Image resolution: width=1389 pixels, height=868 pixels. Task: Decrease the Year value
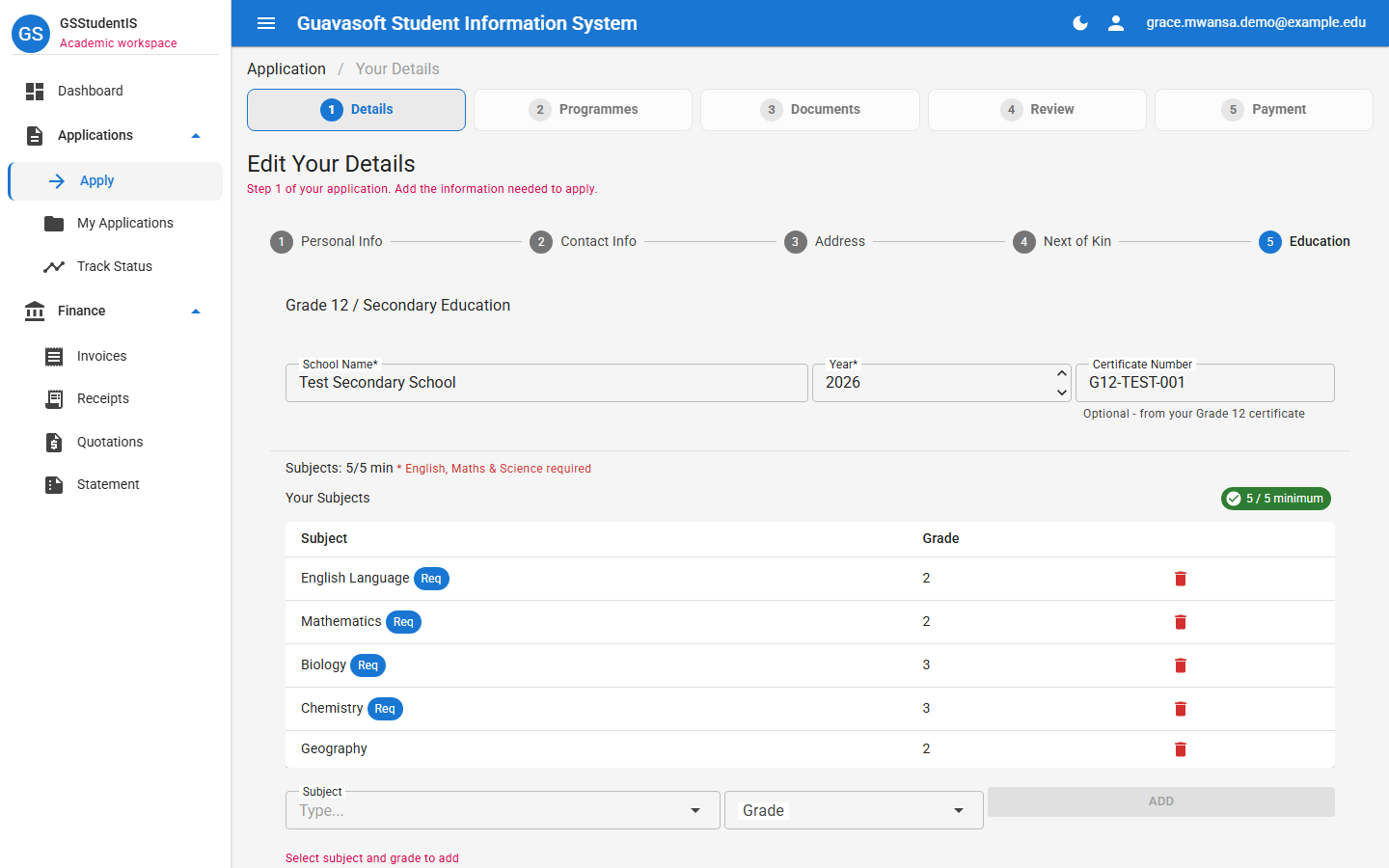pos(1062,393)
